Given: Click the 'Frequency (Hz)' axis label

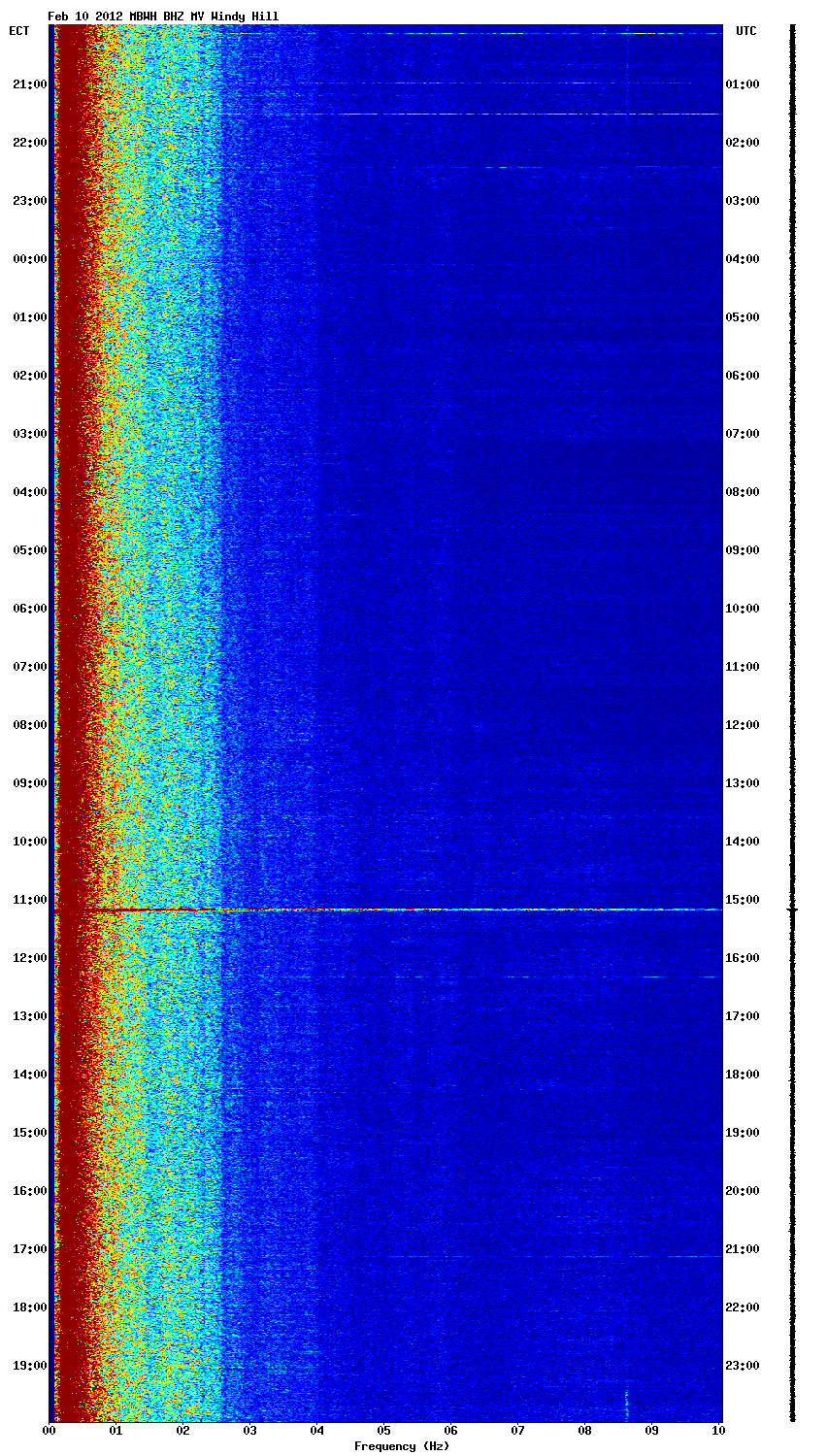Looking at the screenshot, I should (401, 1446).
